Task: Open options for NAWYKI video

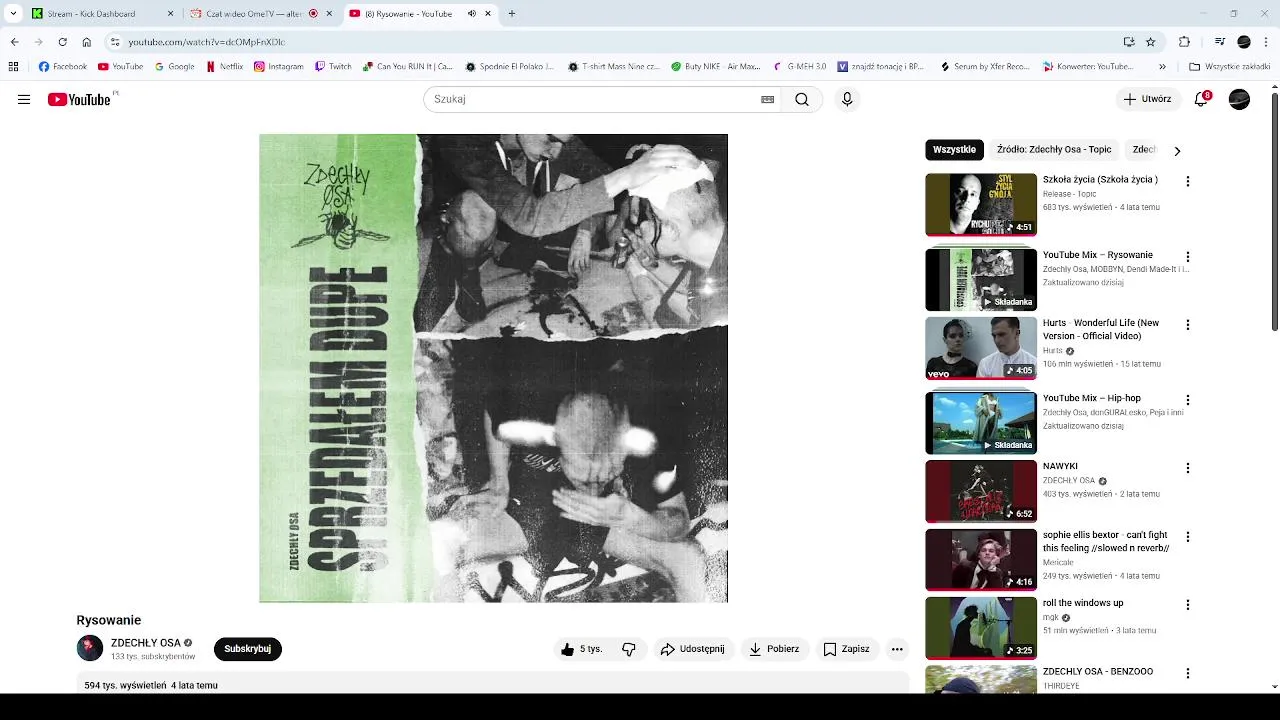Action: pyautogui.click(x=1188, y=468)
